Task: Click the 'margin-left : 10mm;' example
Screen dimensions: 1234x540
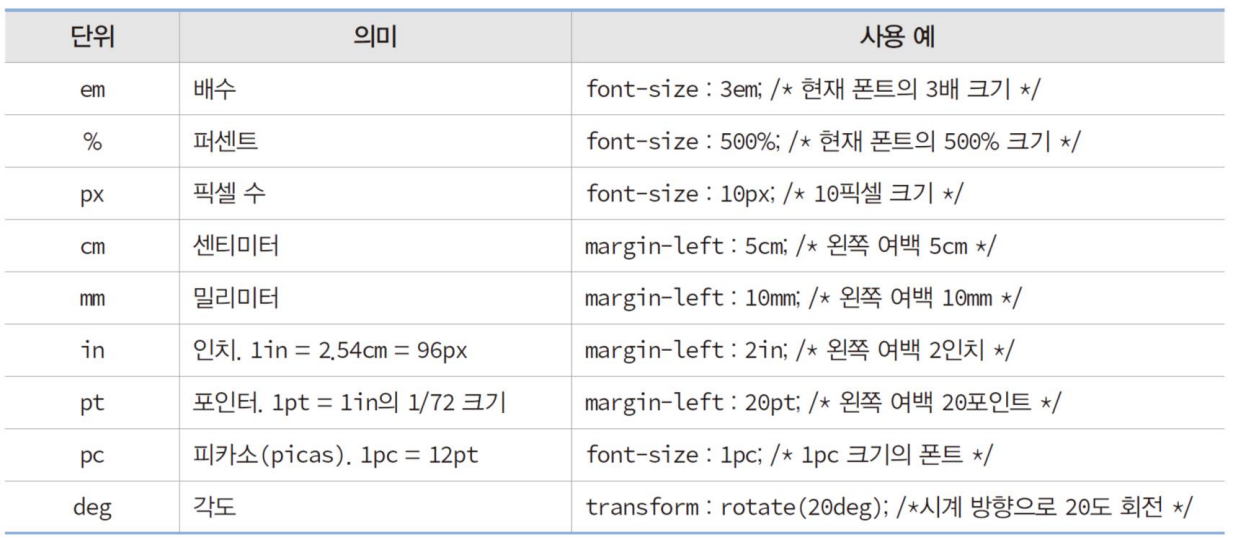Action: pos(692,297)
